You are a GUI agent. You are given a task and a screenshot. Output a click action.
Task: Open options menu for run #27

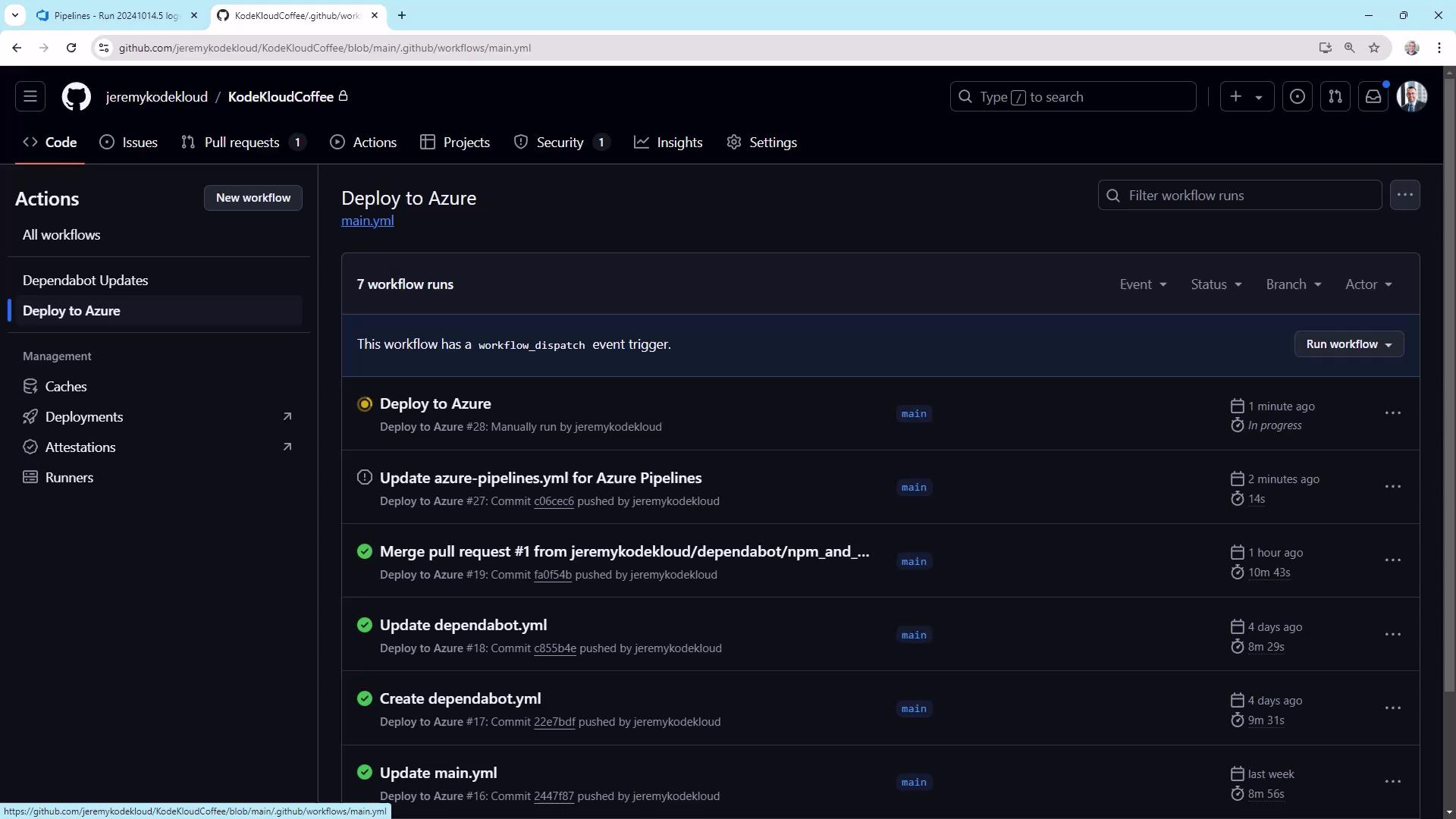[x=1393, y=487]
